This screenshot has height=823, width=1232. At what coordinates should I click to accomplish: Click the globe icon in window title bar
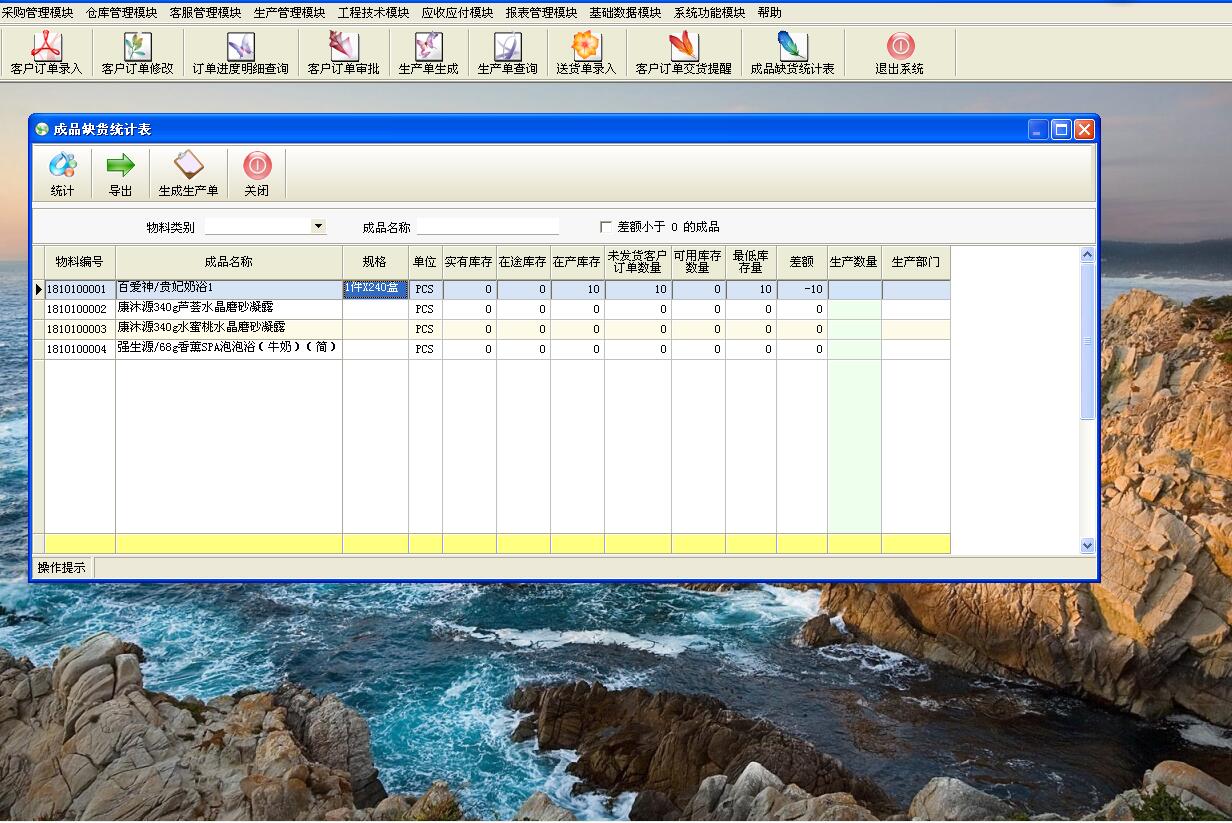point(42,129)
